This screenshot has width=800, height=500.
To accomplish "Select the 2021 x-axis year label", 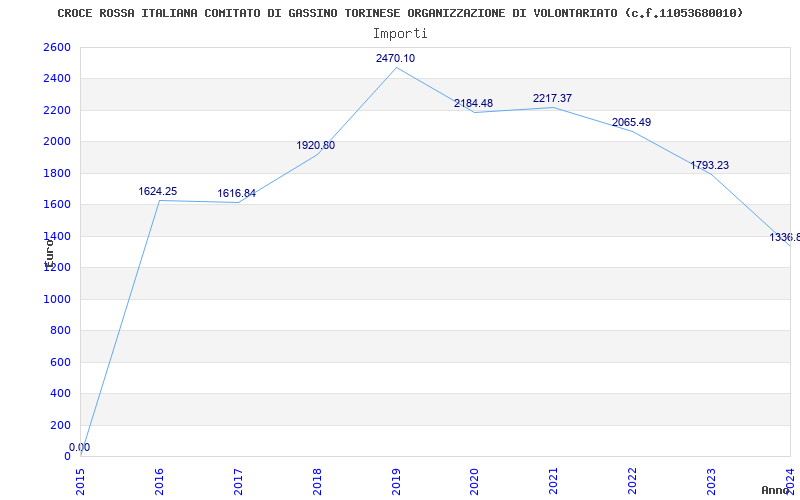I will (554, 480).
